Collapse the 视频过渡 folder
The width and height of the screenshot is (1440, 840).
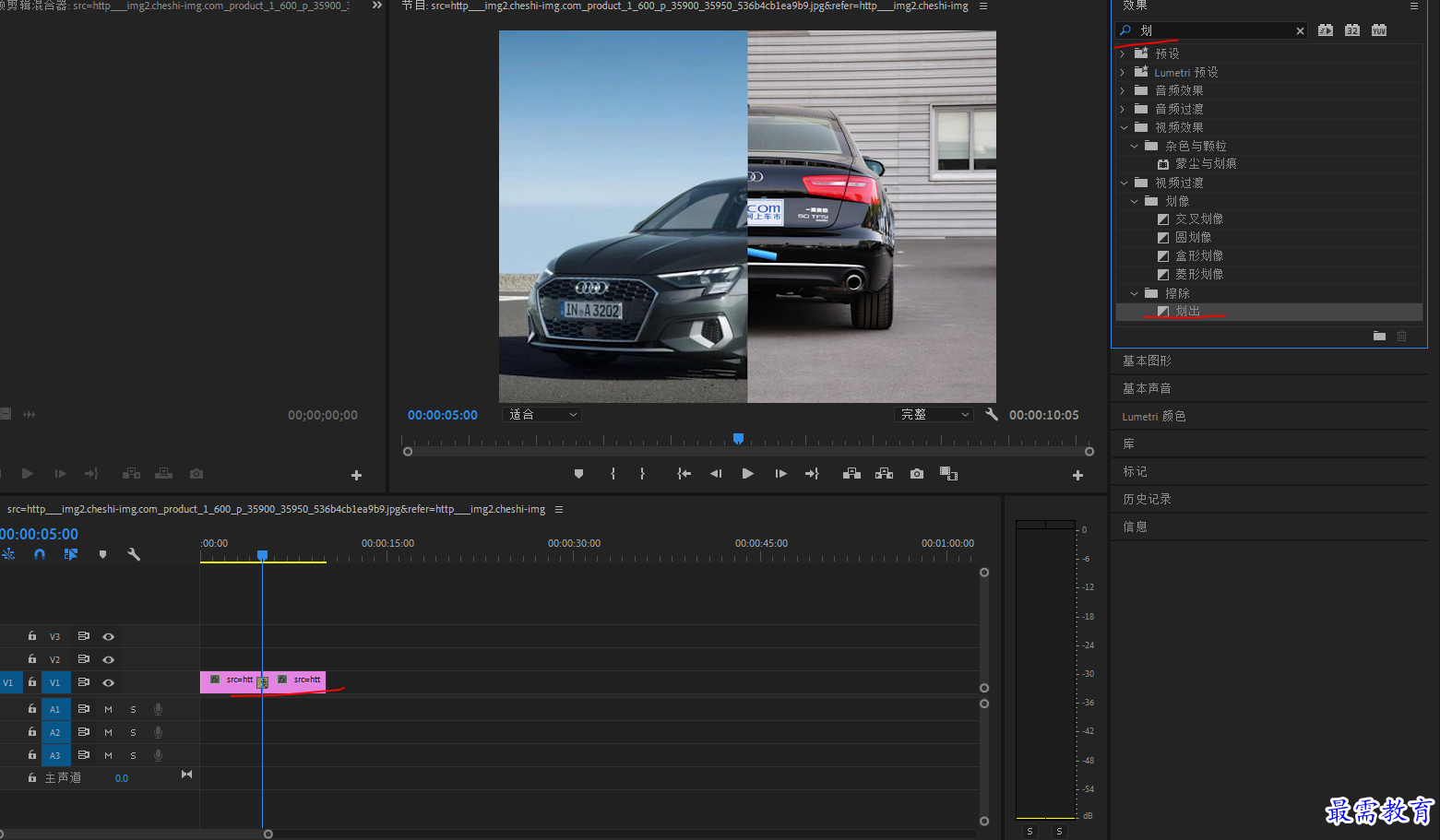1124,183
